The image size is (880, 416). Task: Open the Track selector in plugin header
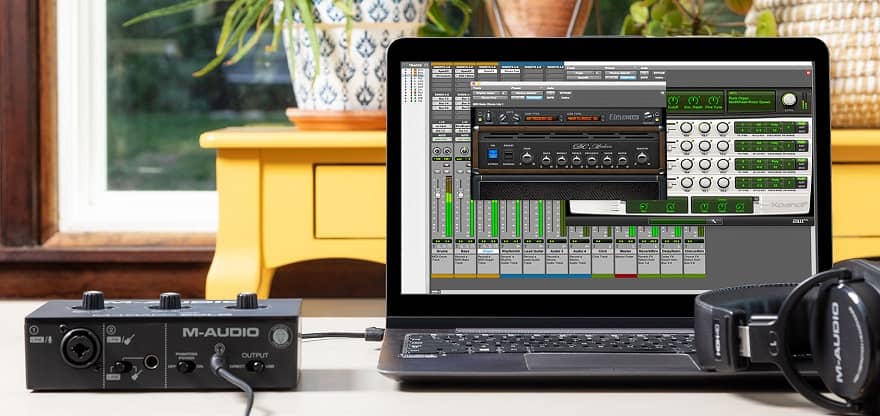(x=489, y=95)
